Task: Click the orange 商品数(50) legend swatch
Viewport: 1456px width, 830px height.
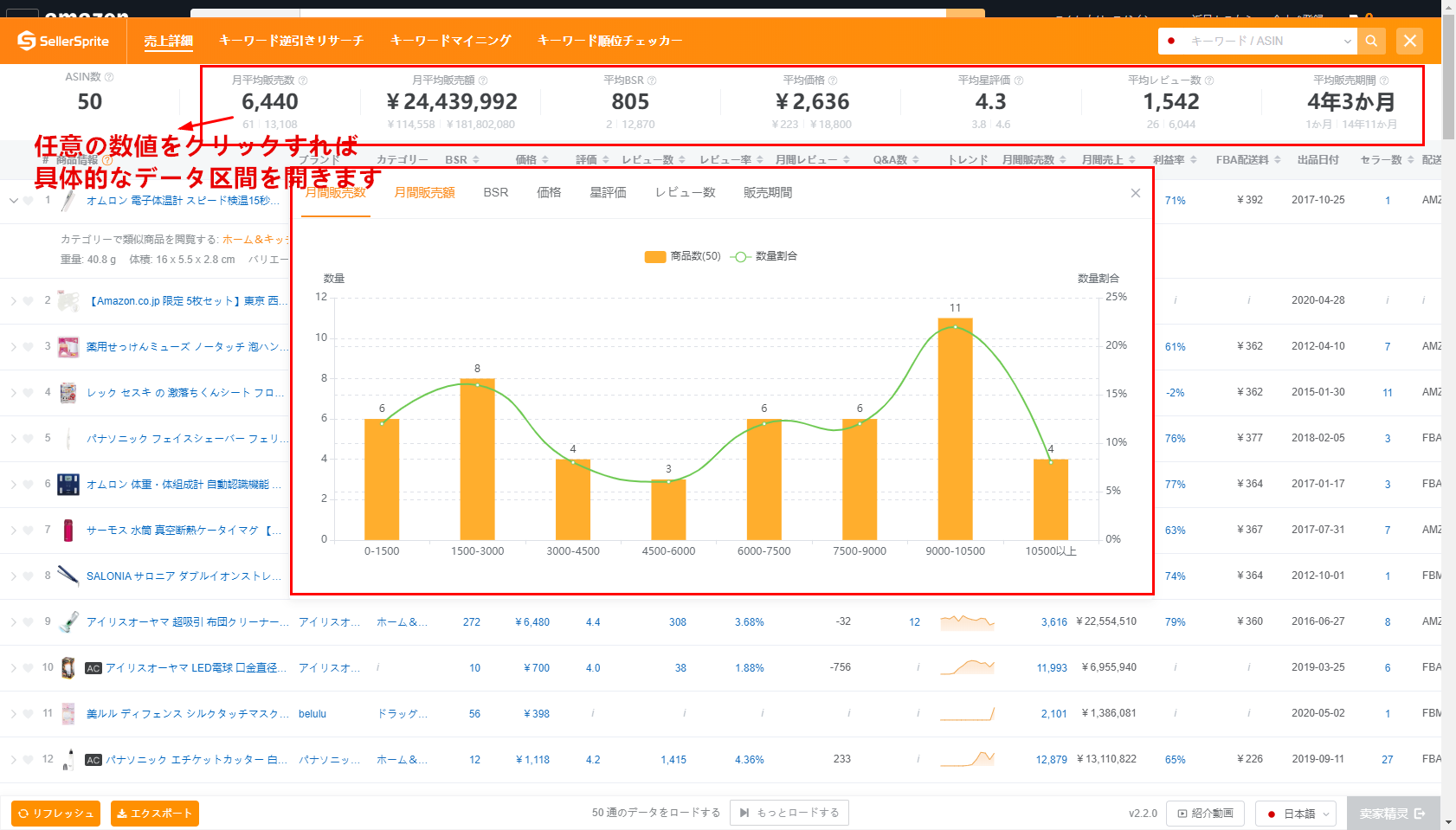Action: (x=655, y=256)
